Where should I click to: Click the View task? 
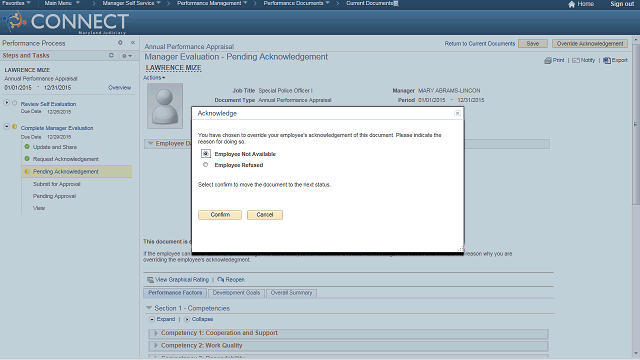(39, 208)
